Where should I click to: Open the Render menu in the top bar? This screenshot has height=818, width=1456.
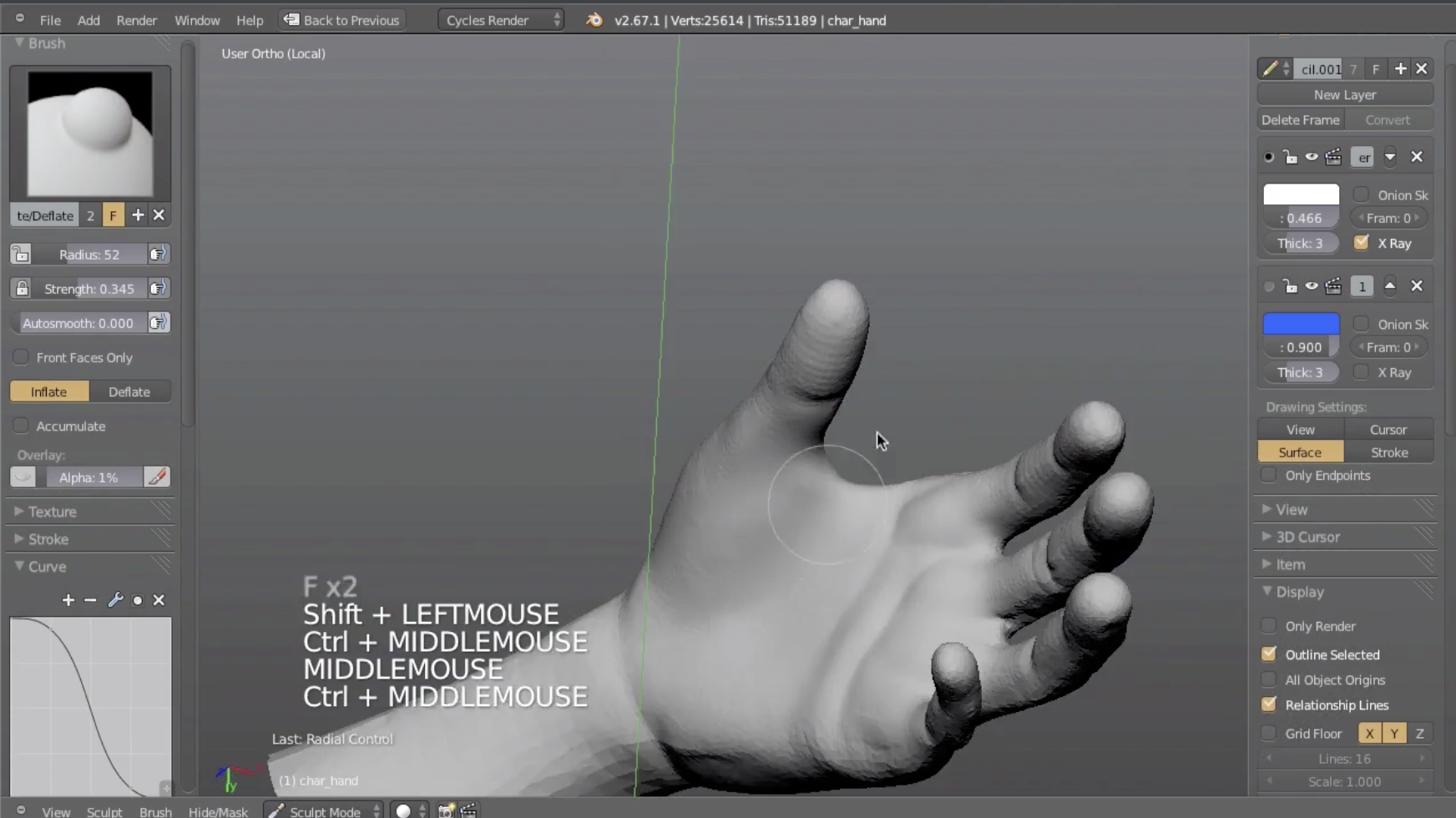pyautogui.click(x=136, y=20)
